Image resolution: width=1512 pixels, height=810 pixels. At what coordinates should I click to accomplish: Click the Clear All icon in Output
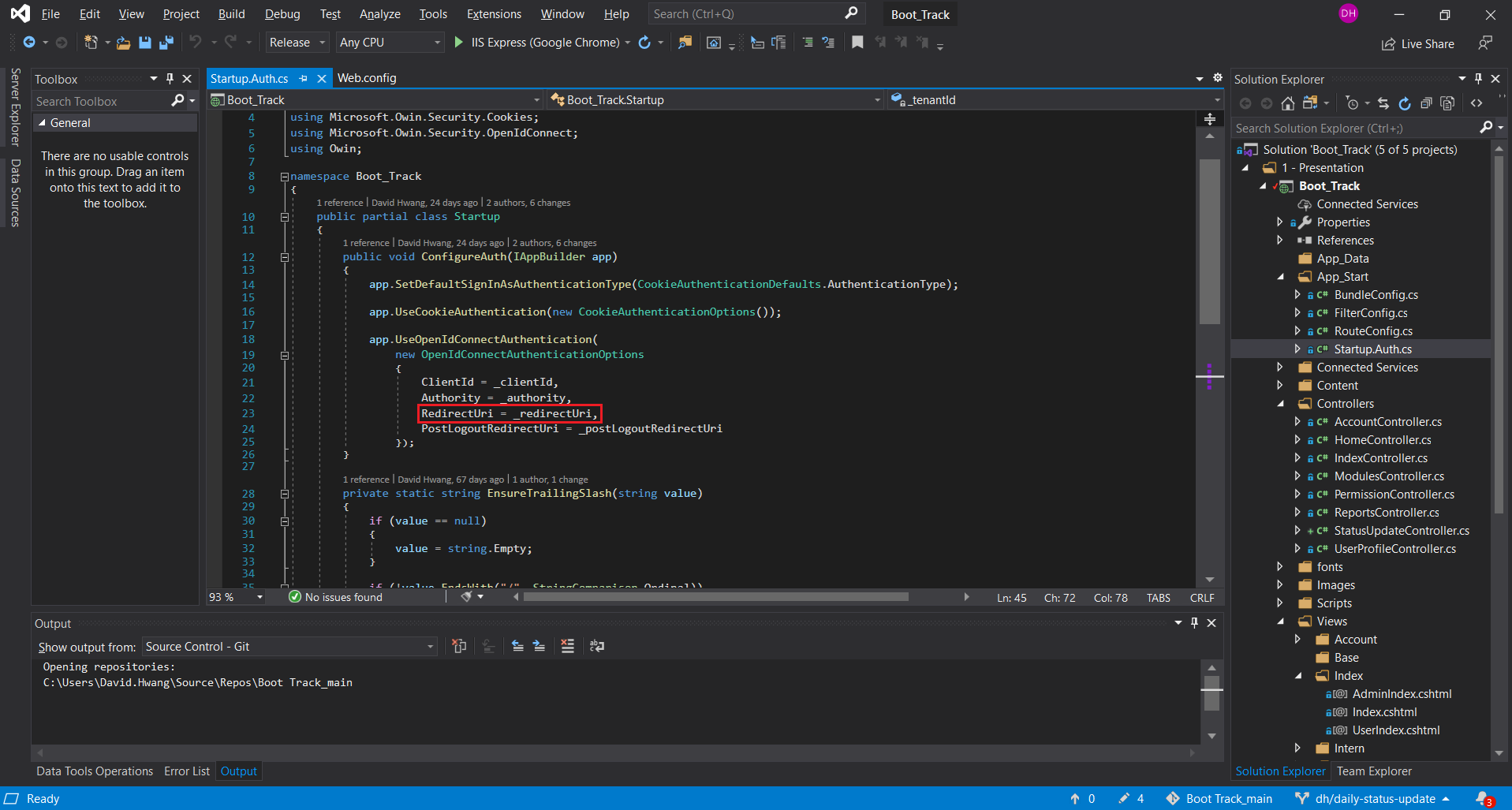point(567,646)
